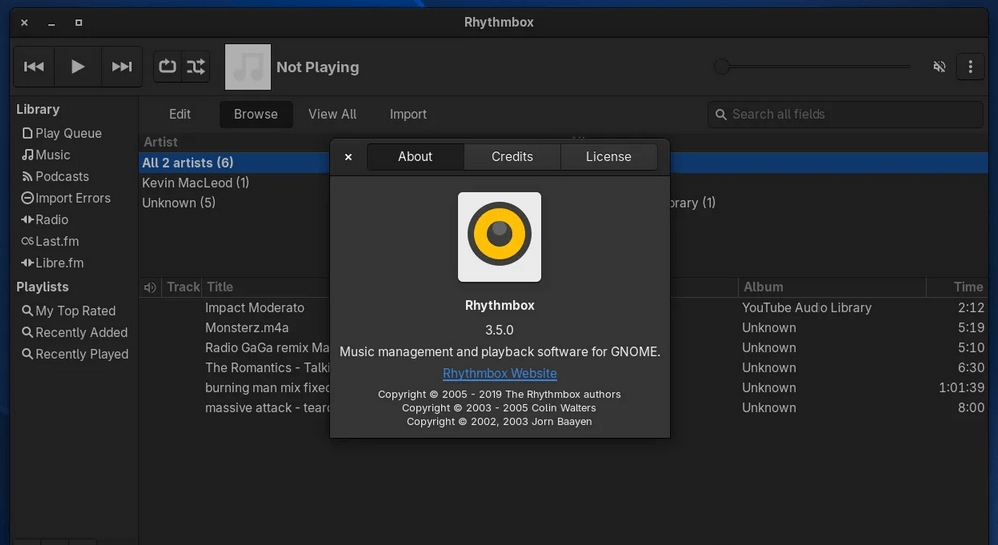The height and width of the screenshot is (545, 998).
Task: Focus the Search all fields box
Action: coord(845,114)
